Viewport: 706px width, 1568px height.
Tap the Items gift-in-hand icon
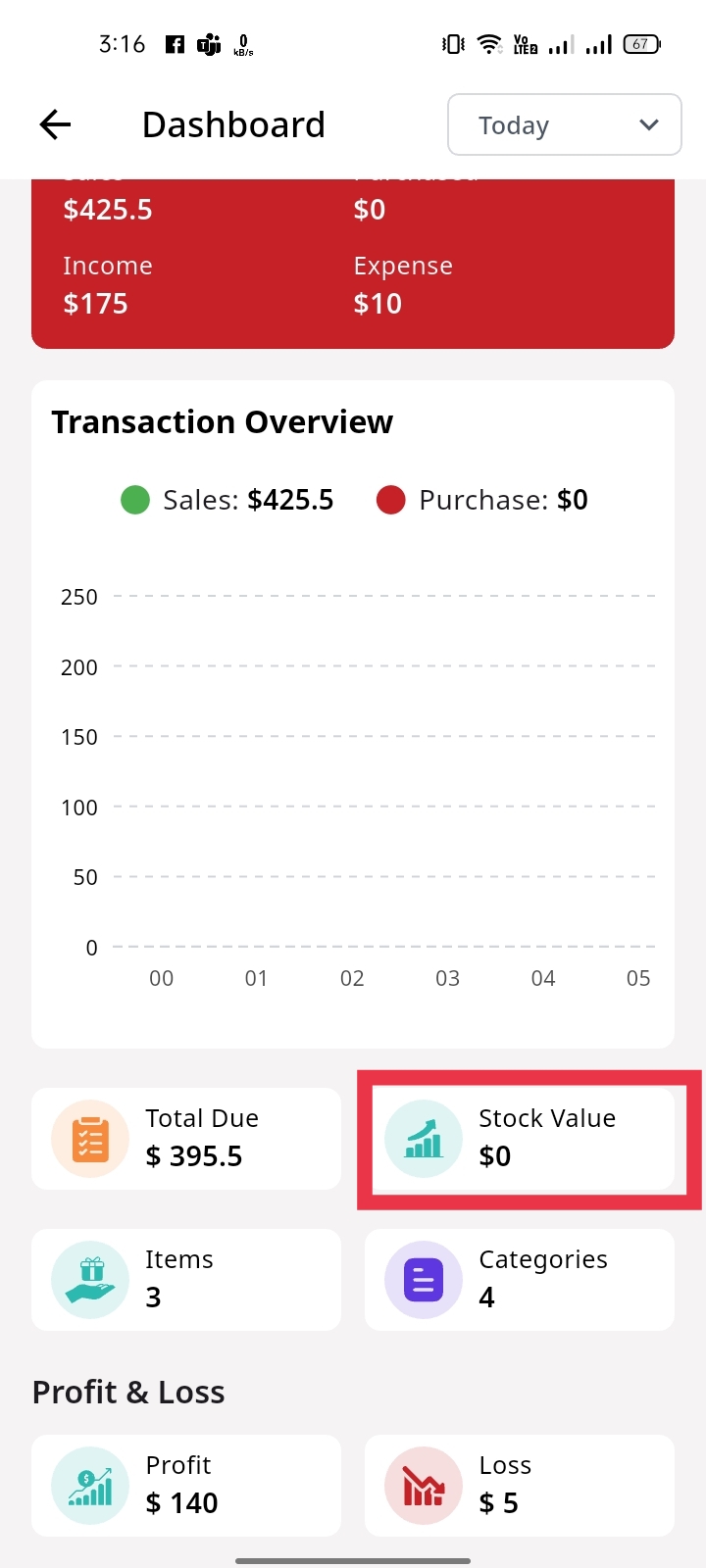pos(90,1280)
